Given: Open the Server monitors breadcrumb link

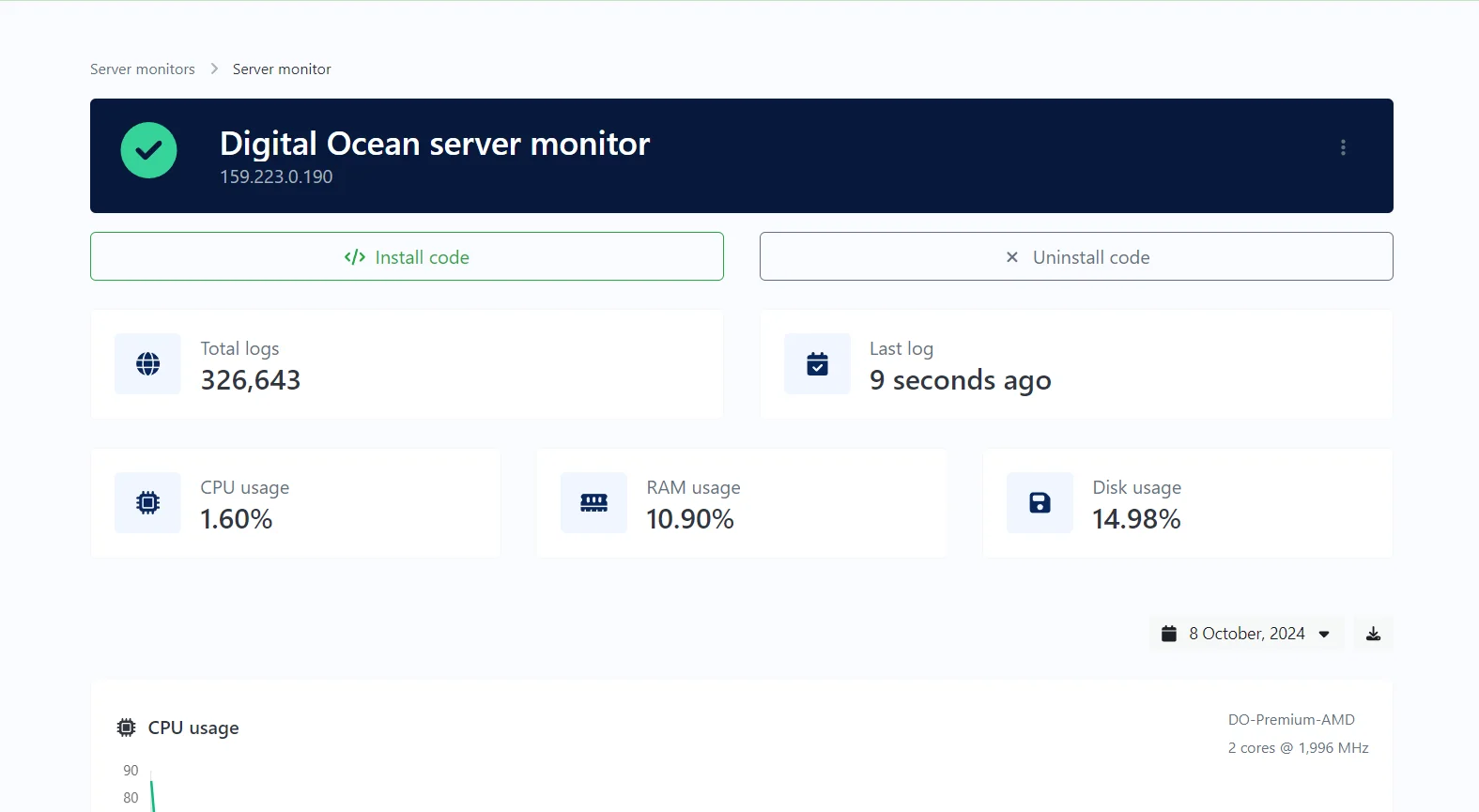Looking at the screenshot, I should (x=143, y=69).
